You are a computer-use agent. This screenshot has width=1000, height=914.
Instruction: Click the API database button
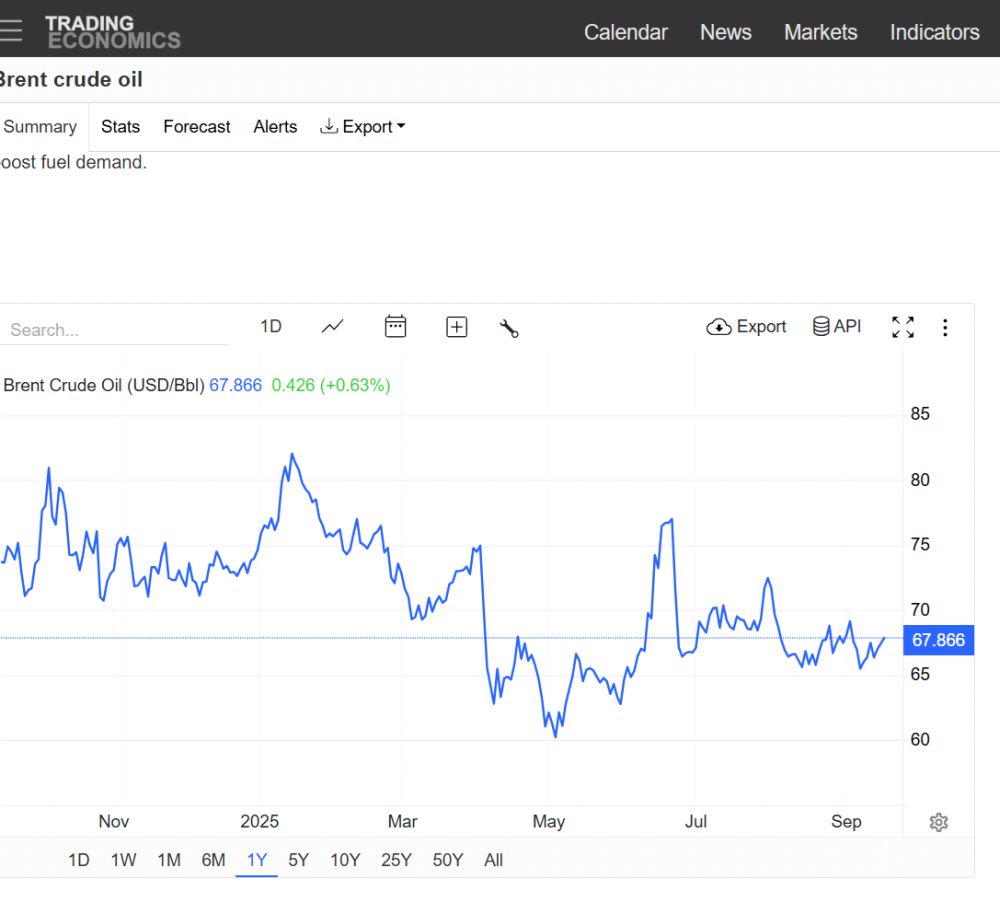(837, 327)
